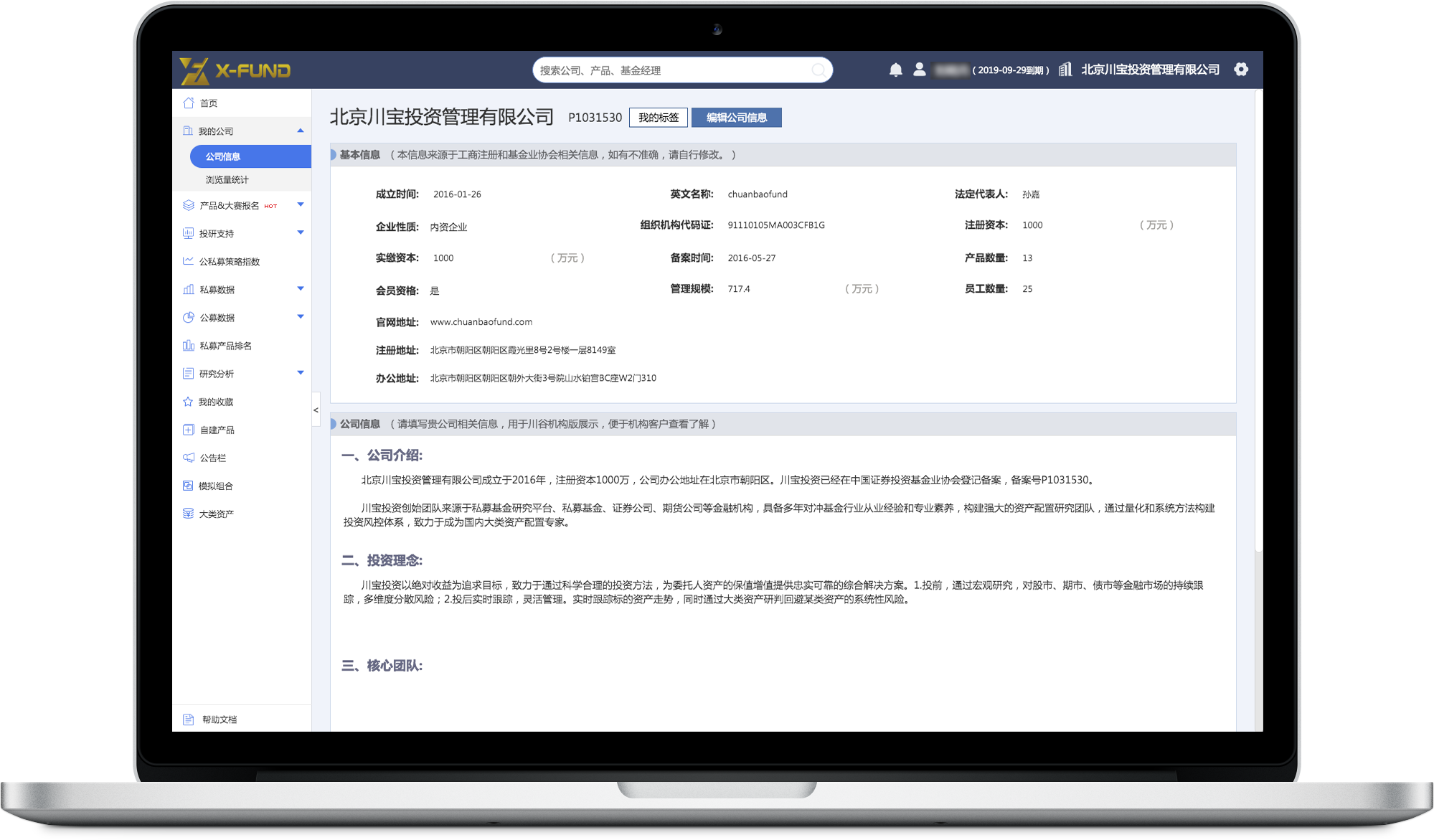The height and width of the screenshot is (840, 1434).
Task: Click the 私募产品排名 ranking icon
Action: tap(189, 345)
